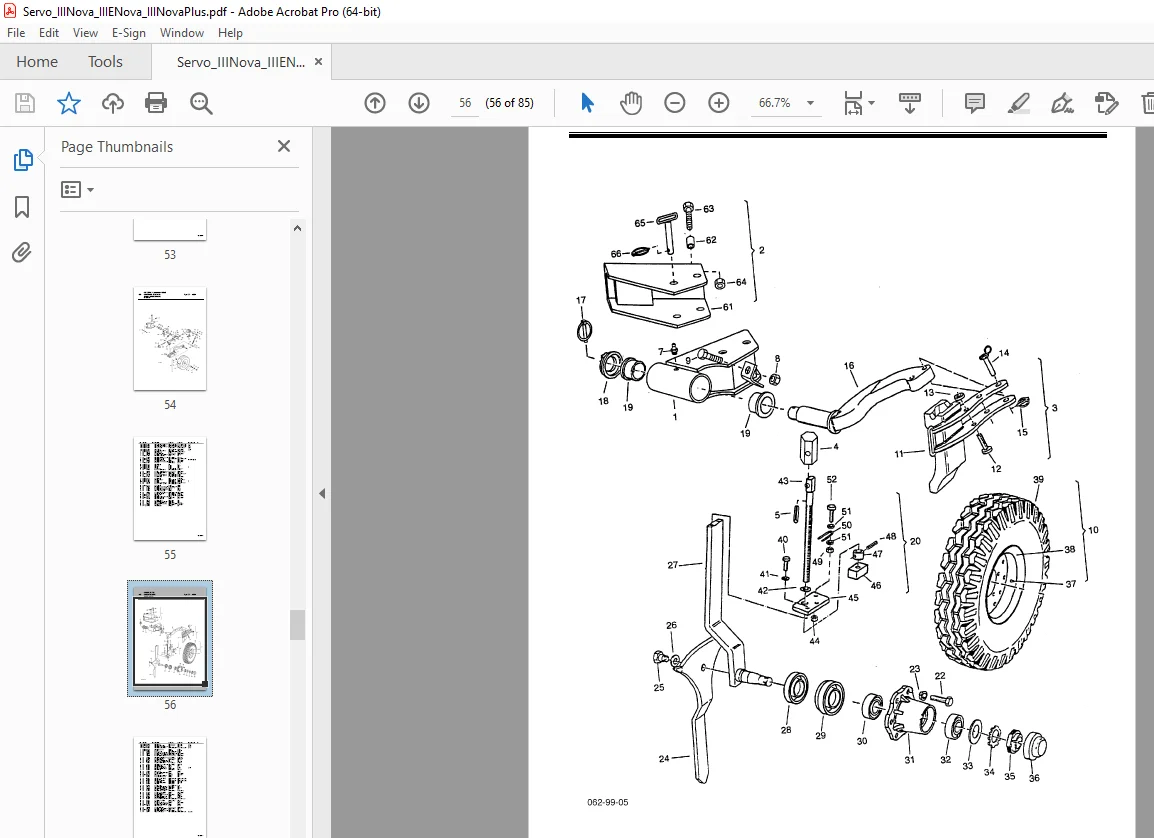1154x838 pixels.
Task: Zoom in with plus button
Action: coord(718,103)
